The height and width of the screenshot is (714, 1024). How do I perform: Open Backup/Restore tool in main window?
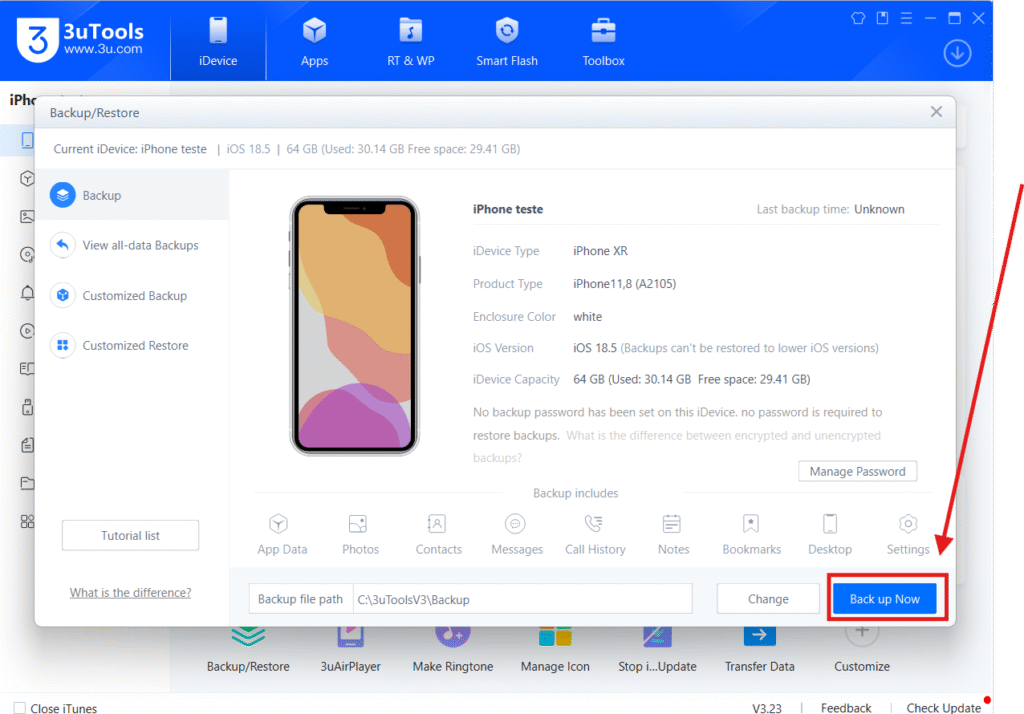[248, 650]
